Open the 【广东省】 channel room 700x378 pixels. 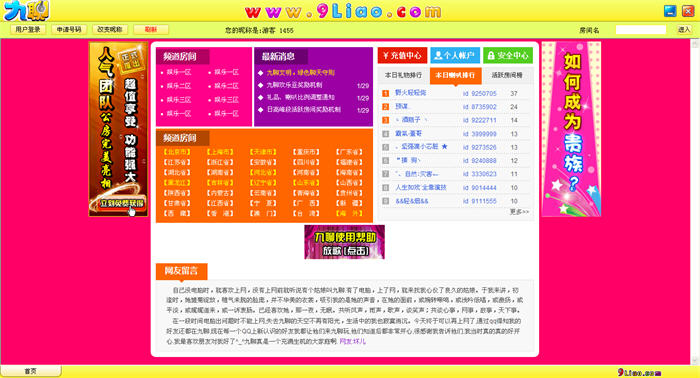349,152
